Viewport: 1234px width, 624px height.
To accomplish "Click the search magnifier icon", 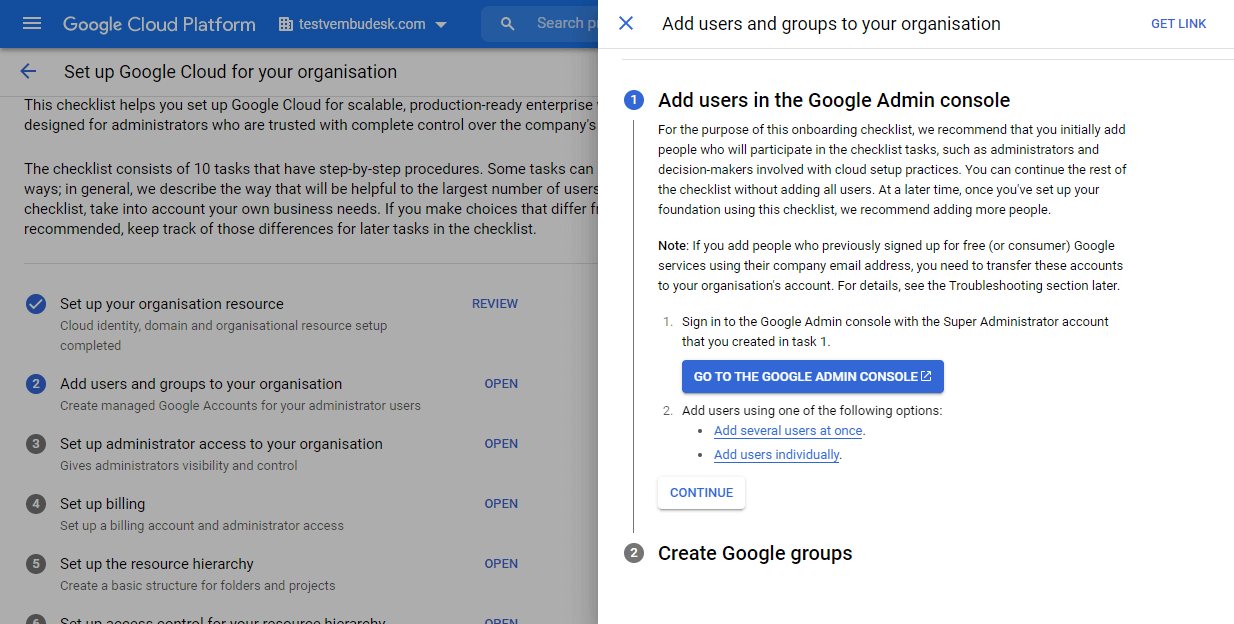I will [508, 23].
